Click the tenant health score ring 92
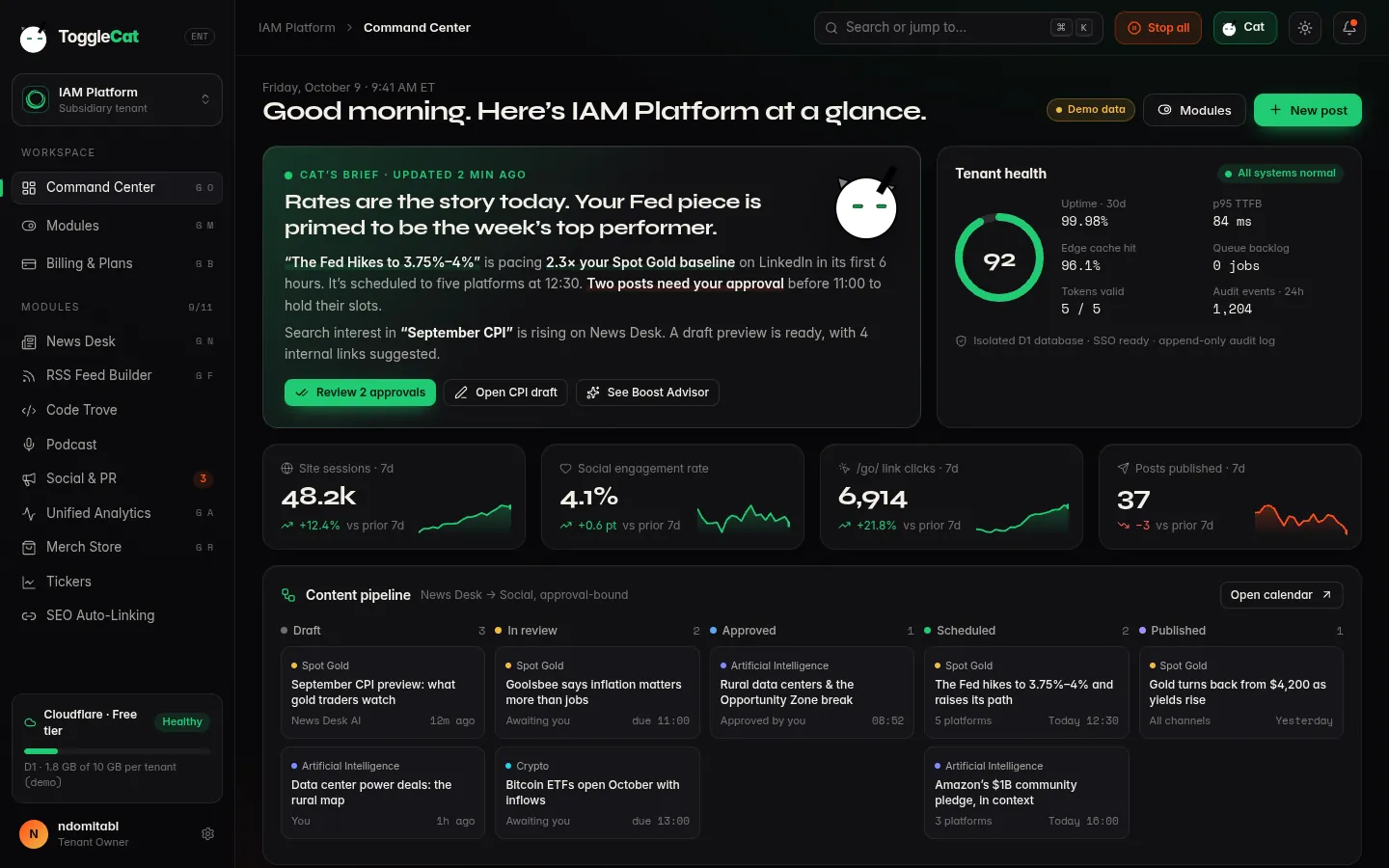This screenshot has width=1389, height=868. click(999, 258)
